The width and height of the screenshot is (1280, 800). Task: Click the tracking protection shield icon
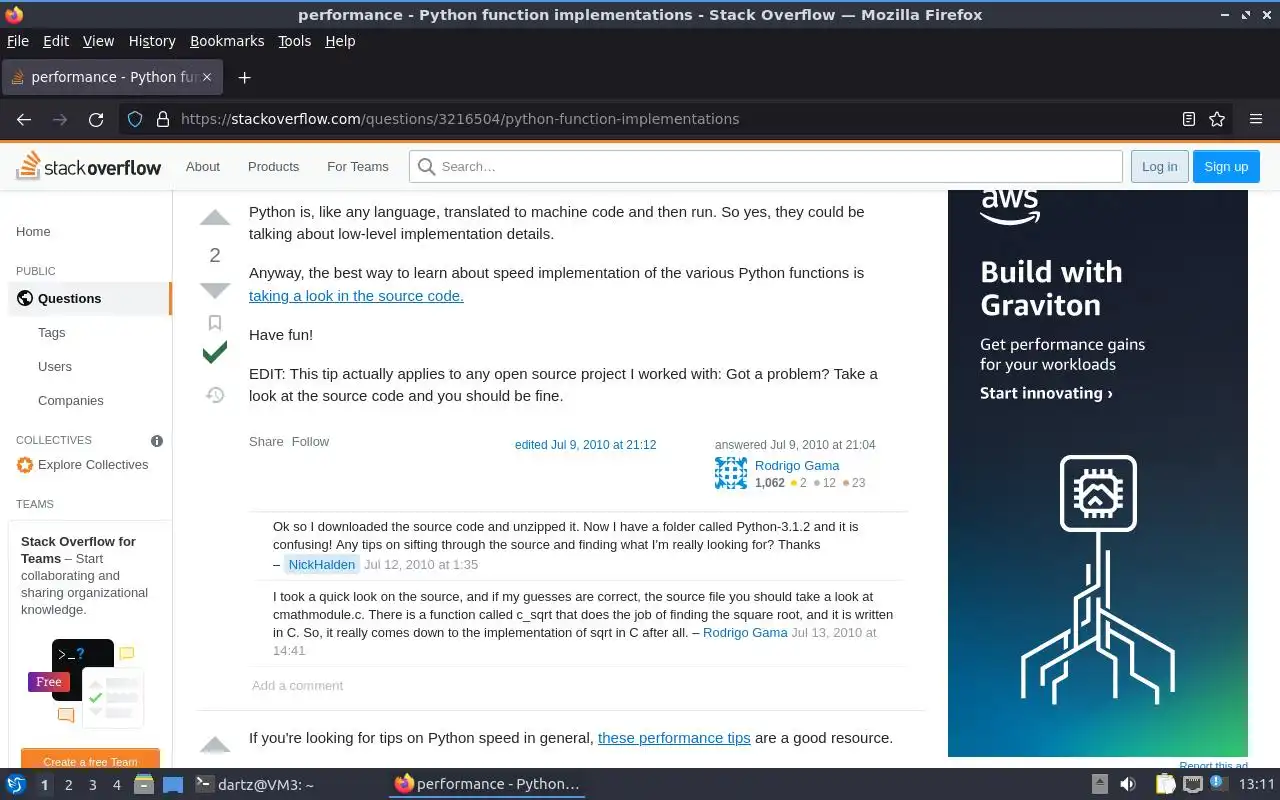coord(135,119)
